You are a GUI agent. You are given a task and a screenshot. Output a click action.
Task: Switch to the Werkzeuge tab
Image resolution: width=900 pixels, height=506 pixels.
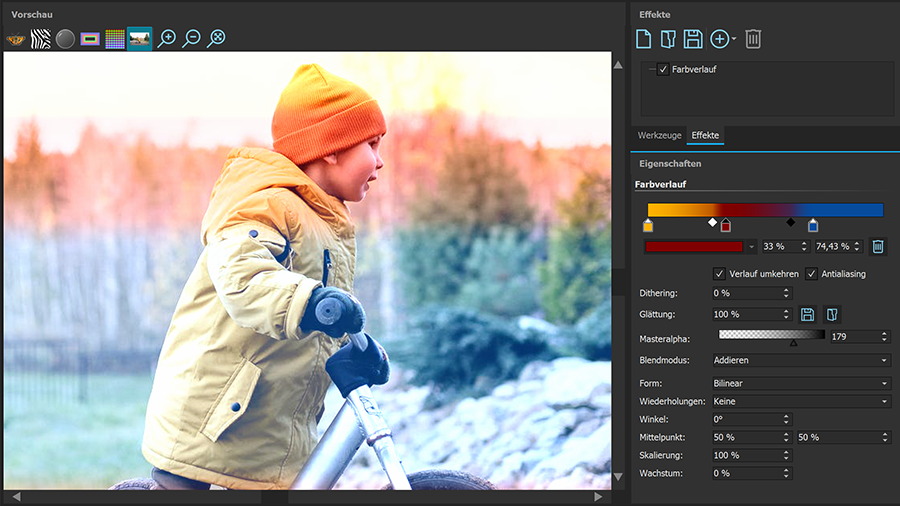click(659, 135)
